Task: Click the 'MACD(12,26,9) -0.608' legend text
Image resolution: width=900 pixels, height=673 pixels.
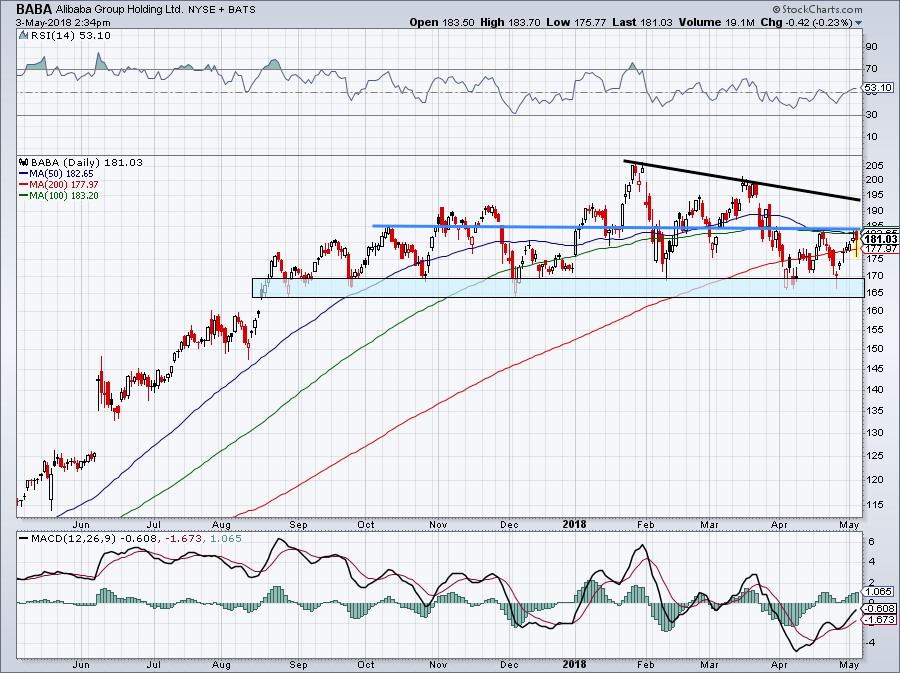Action: coord(96,538)
